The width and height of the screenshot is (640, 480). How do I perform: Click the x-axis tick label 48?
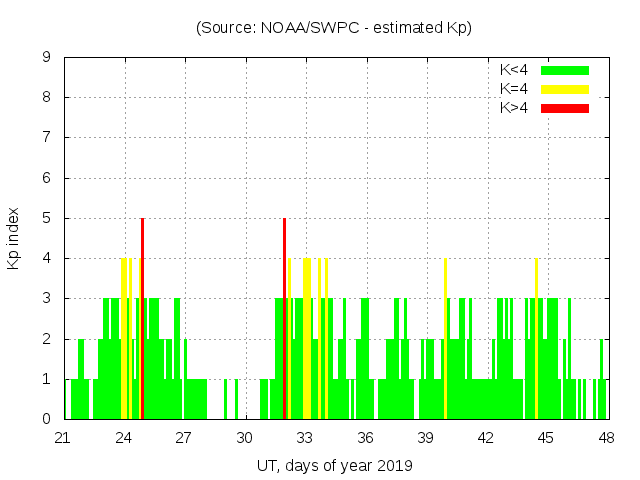pyautogui.click(x=607, y=437)
